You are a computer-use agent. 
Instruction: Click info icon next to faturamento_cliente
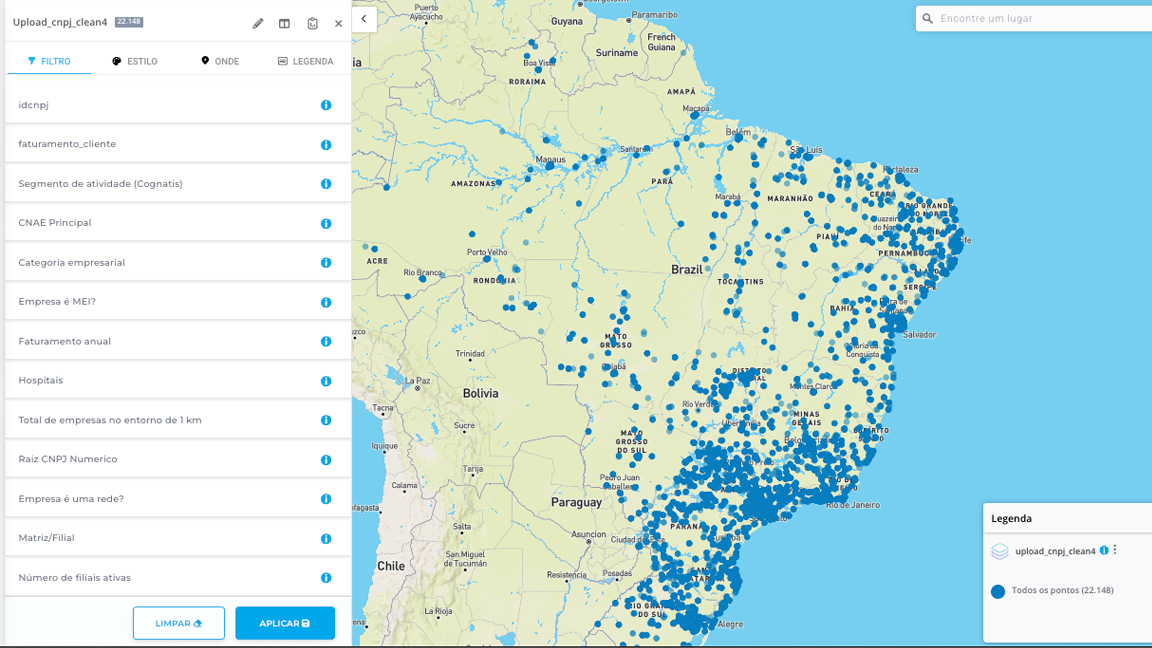pos(326,145)
